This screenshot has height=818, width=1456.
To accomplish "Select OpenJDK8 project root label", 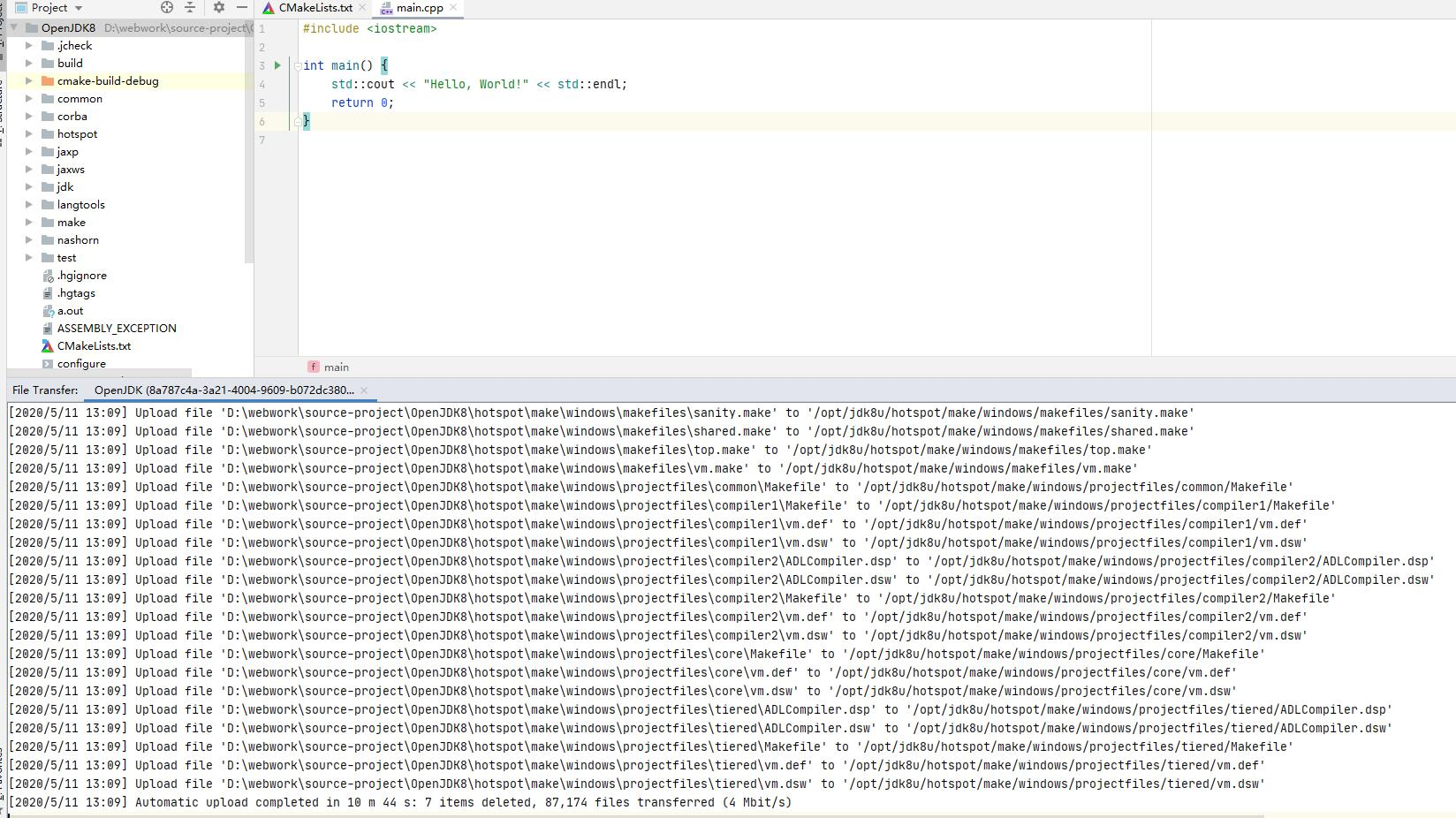I will click(68, 27).
